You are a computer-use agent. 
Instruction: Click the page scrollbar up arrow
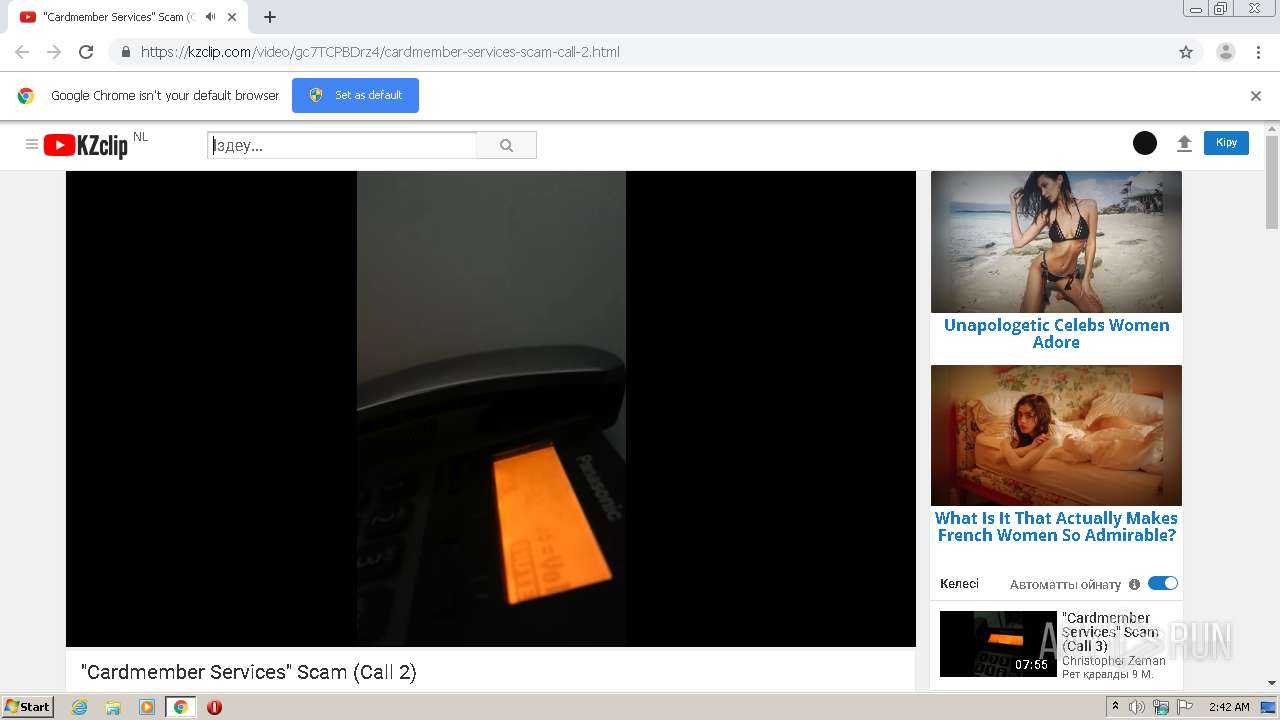(x=1272, y=128)
